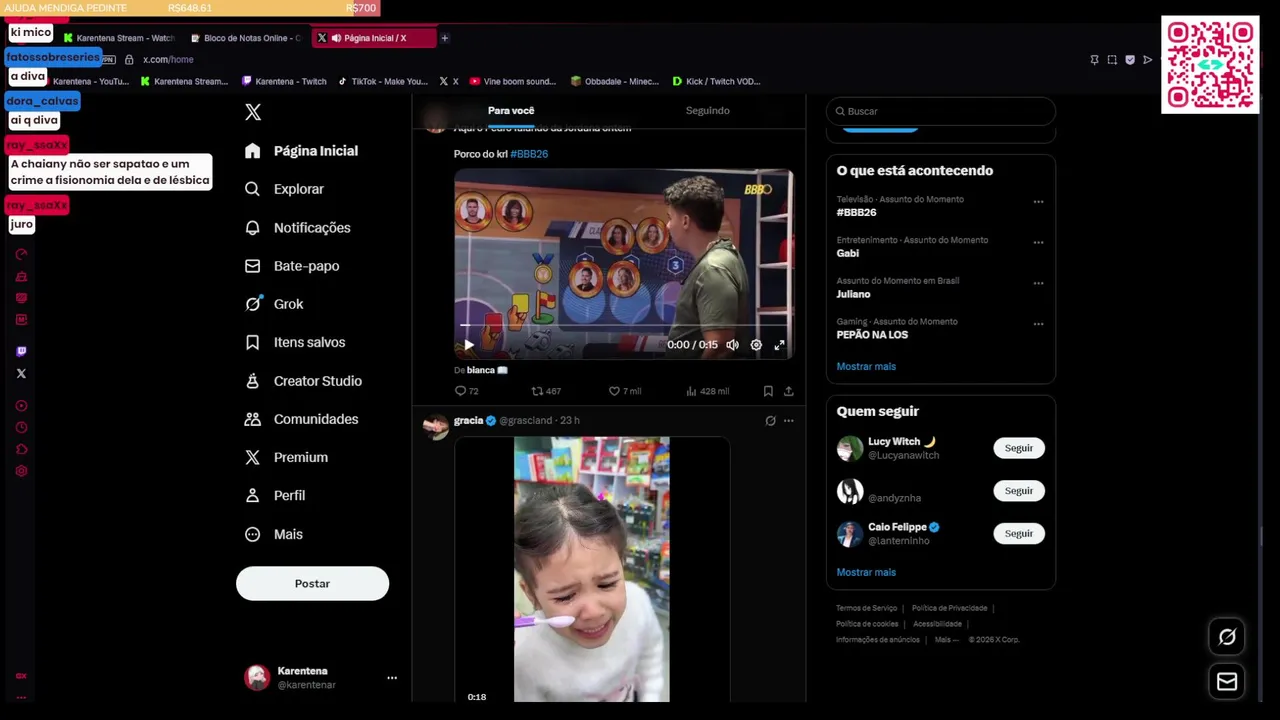Open more options for Juliano trend

coord(1038,283)
